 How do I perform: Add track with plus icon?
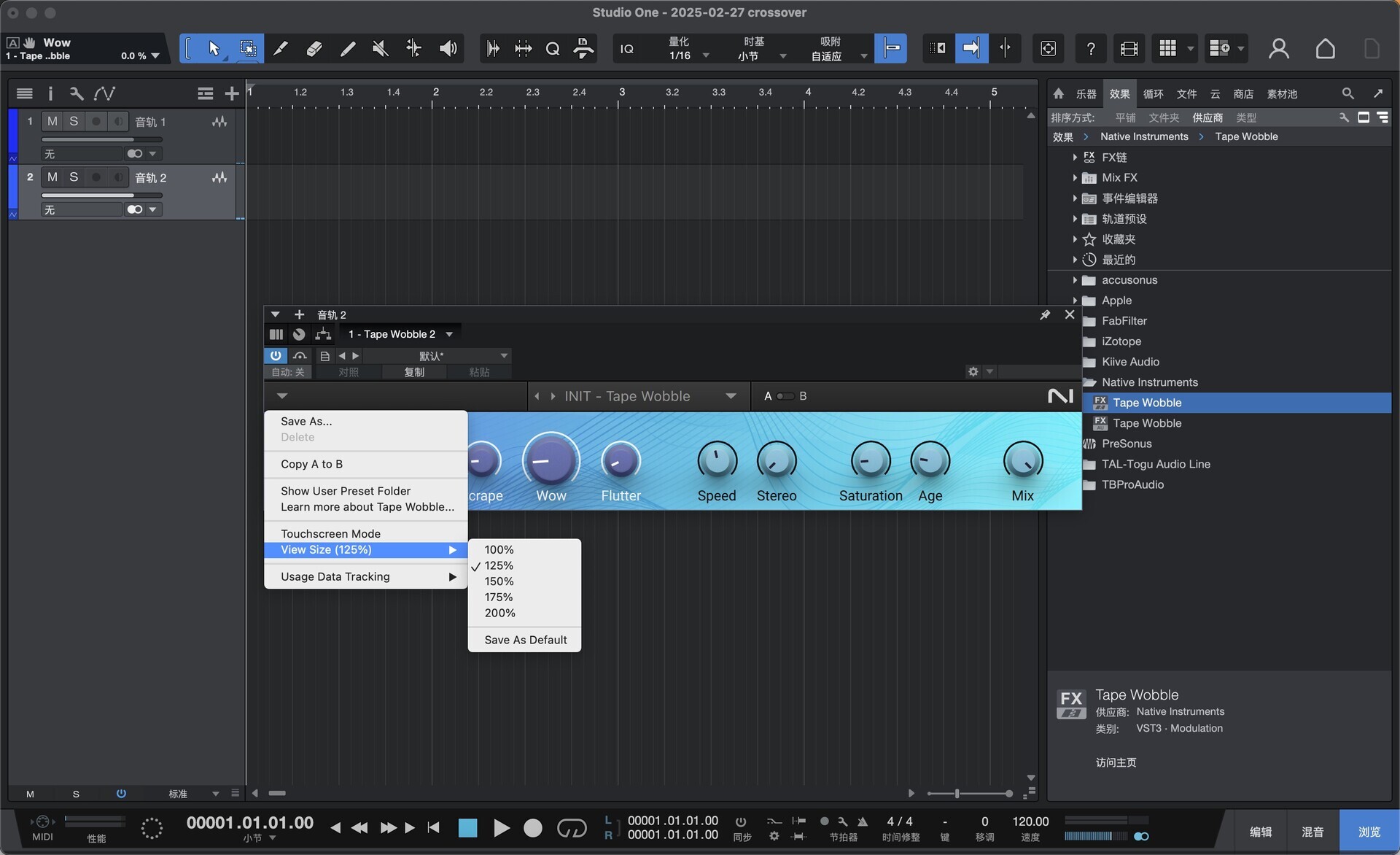tap(231, 93)
